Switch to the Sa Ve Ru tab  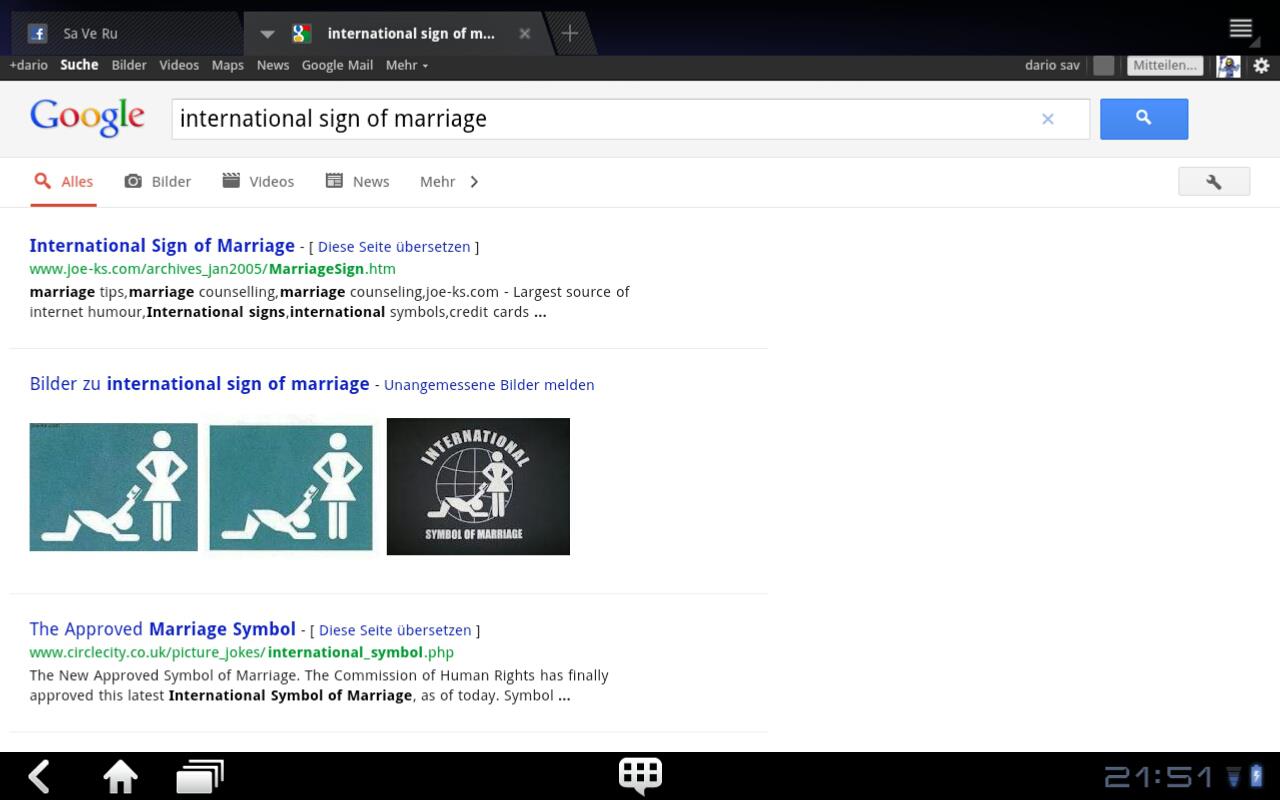[x=90, y=33]
